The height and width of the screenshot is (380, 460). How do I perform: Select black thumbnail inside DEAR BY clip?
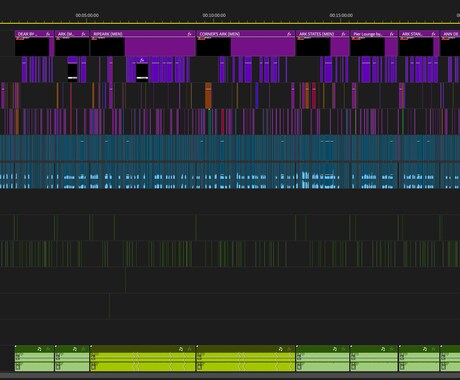(x=32, y=47)
